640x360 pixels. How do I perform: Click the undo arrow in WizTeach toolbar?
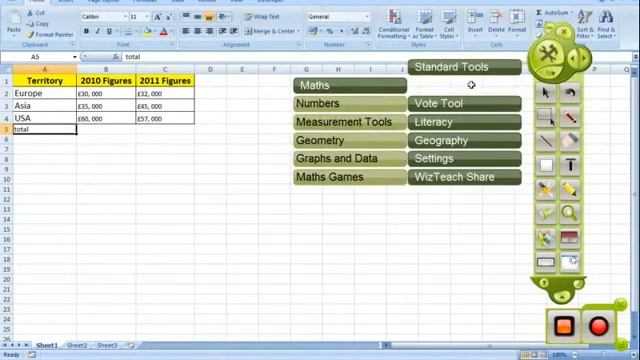pyautogui.click(x=570, y=93)
